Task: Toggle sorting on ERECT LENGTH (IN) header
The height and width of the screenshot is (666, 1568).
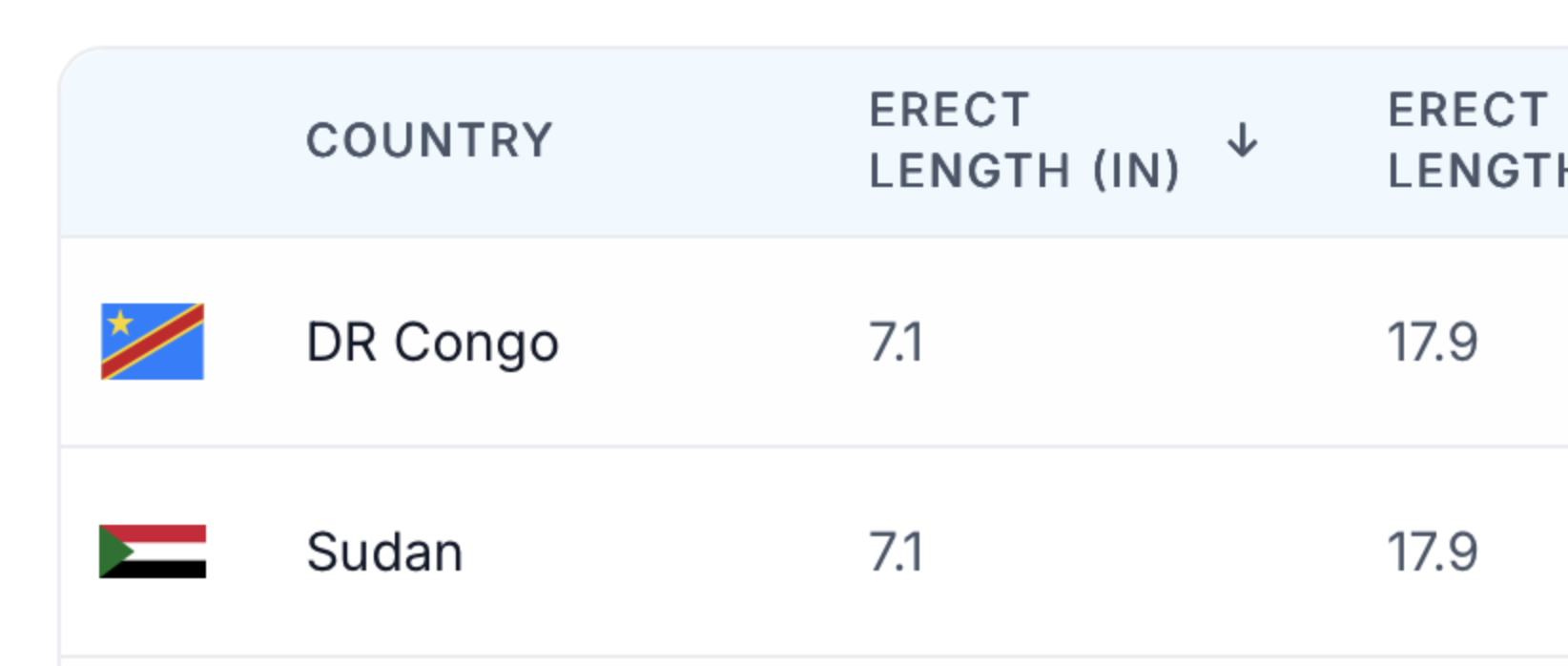Action: click(1025, 140)
